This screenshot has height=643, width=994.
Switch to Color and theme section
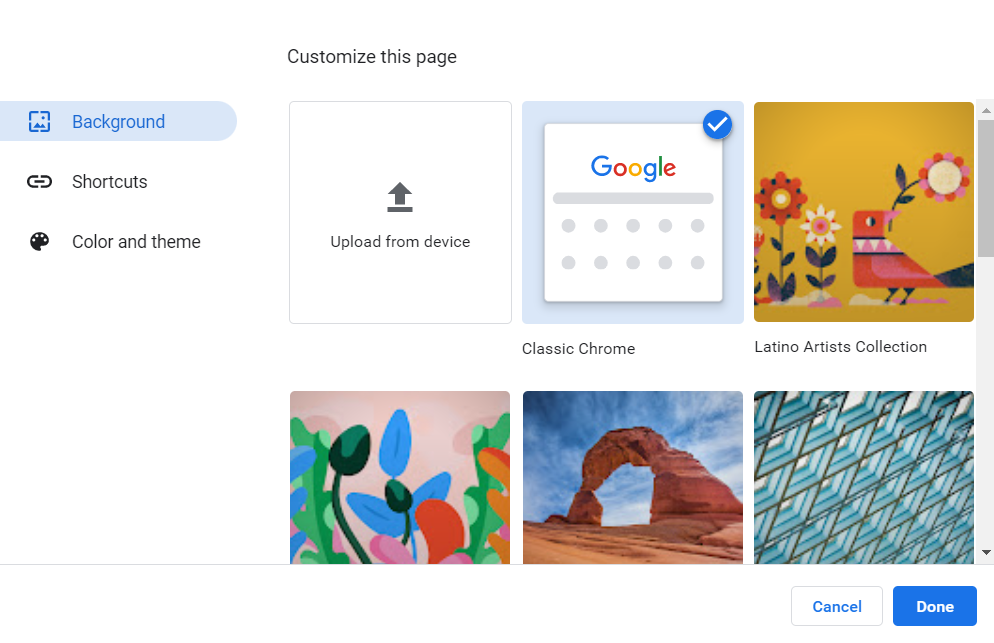pyautogui.click(x=136, y=241)
